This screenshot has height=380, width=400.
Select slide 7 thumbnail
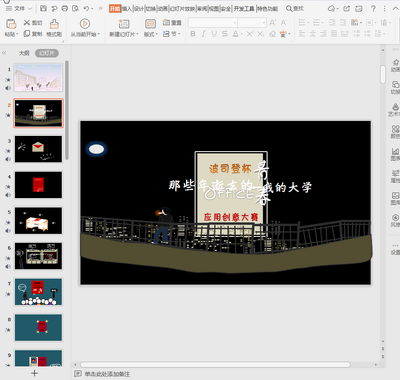pos(38,292)
